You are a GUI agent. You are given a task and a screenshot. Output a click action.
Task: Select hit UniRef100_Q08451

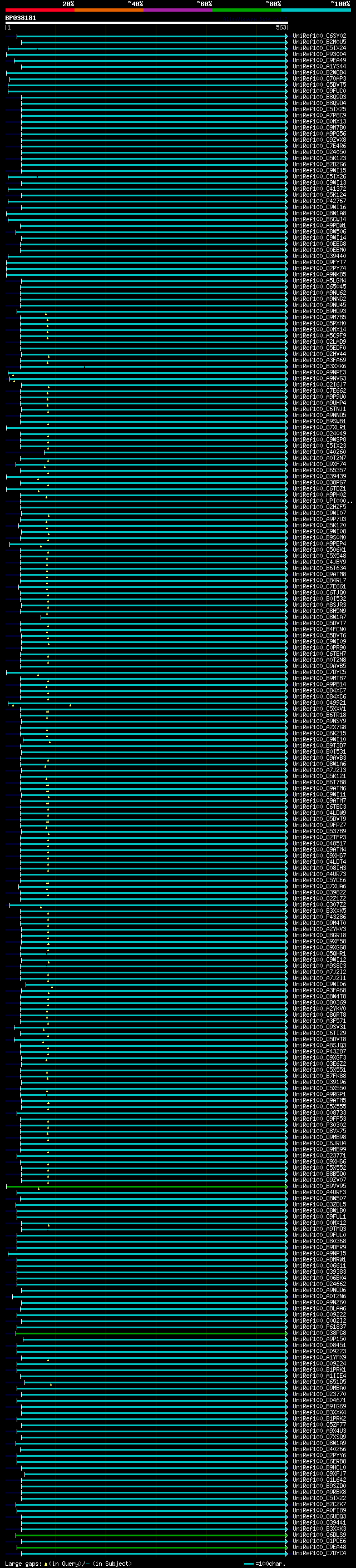(319, 1345)
